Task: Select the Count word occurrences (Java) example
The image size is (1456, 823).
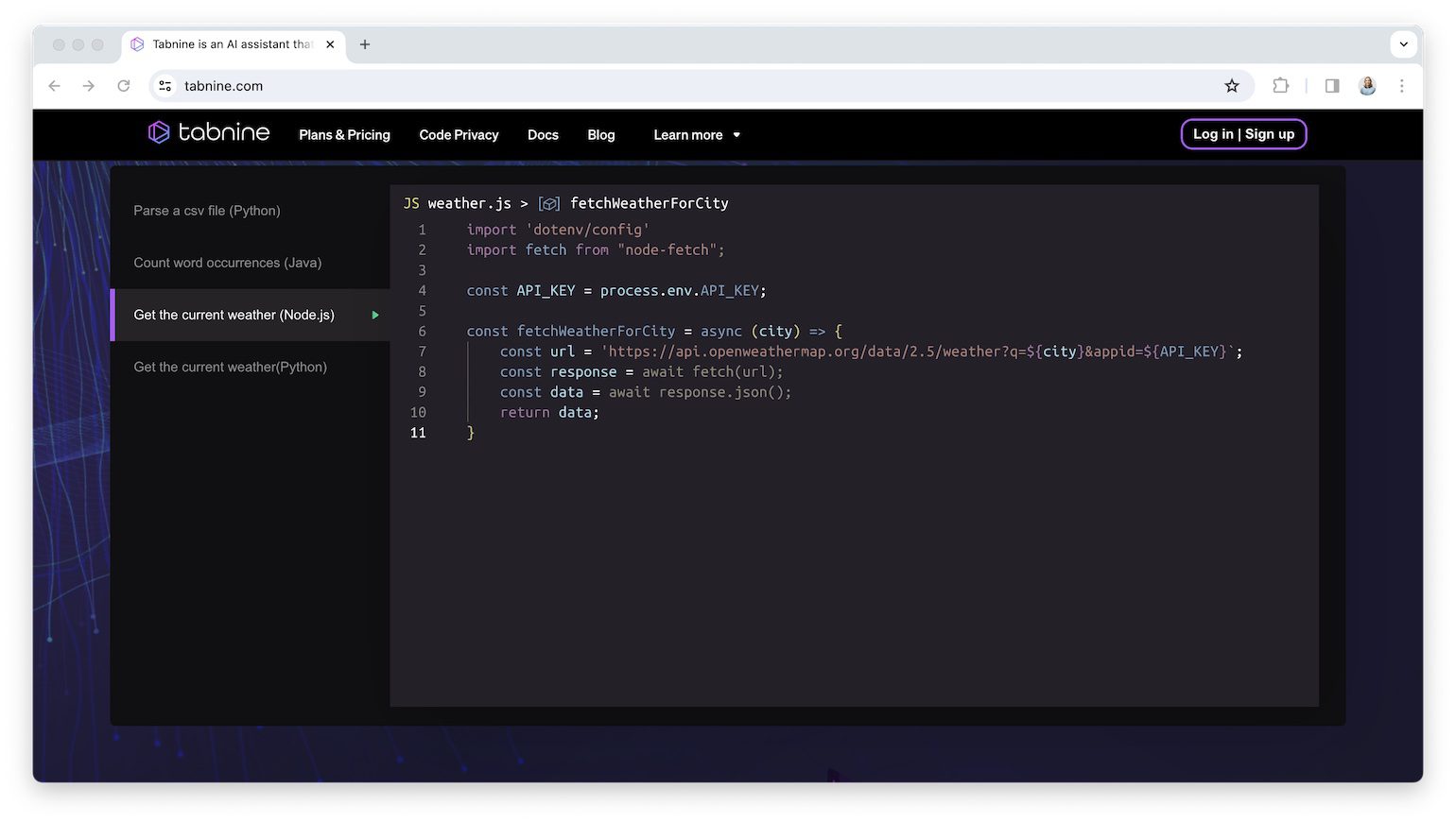Action: [228, 262]
